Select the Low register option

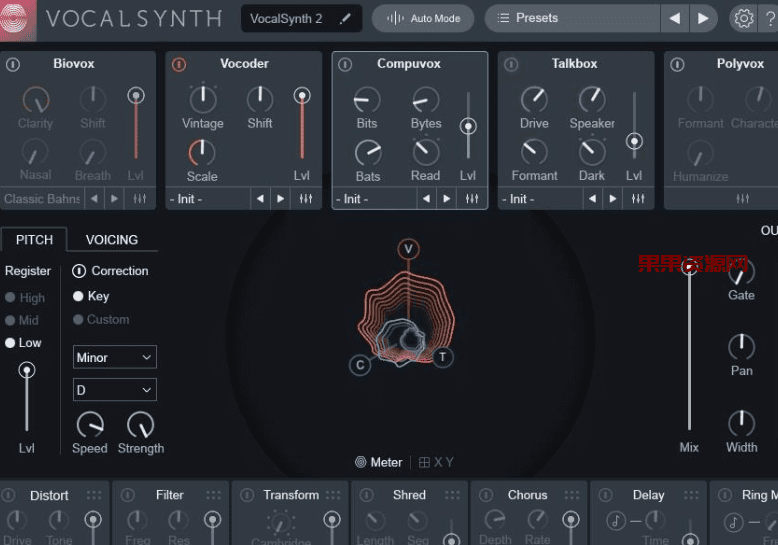point(23,343)
